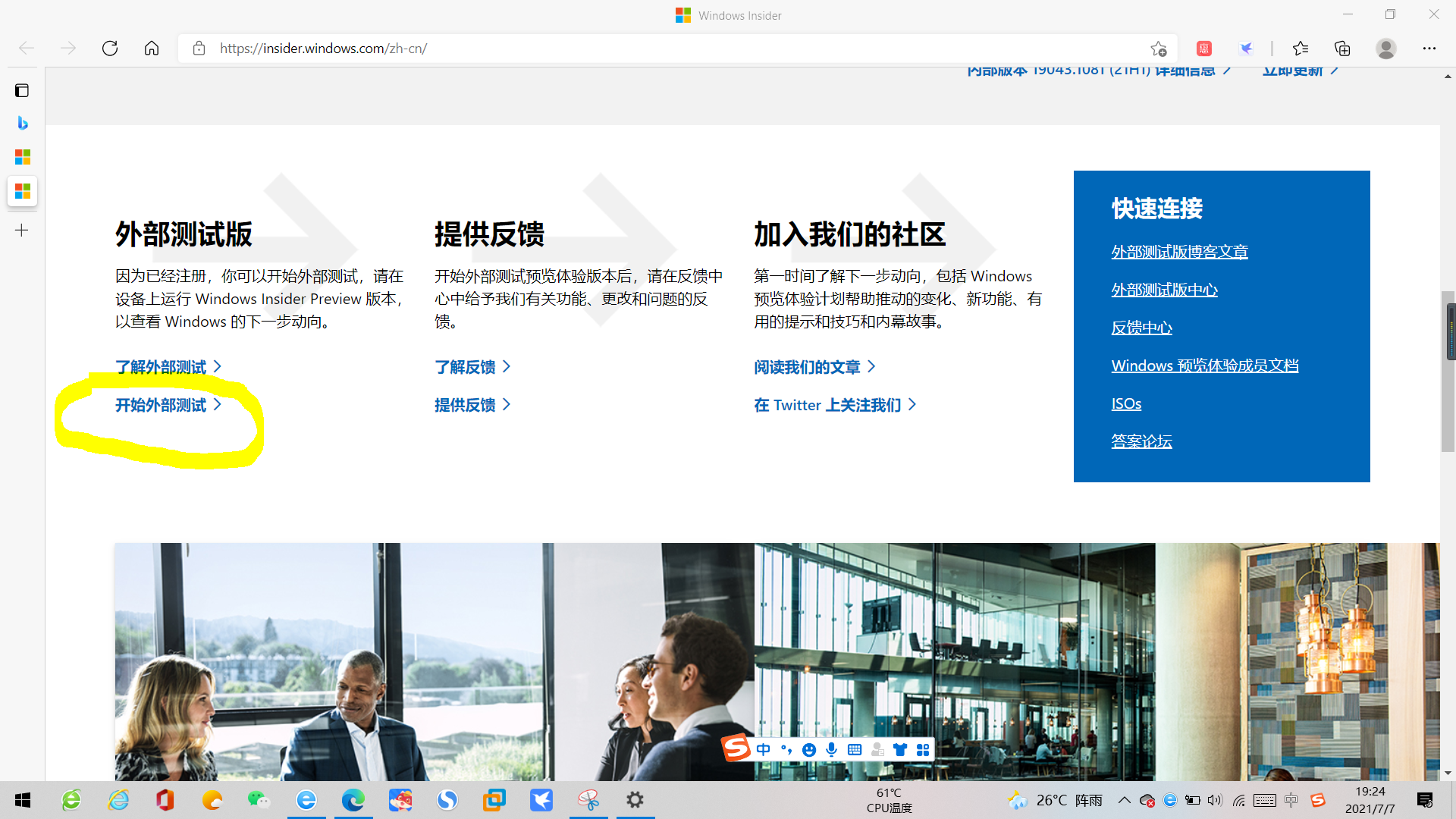Viewport: 1456px width, 819px height.
Task: Click the blue 提供反馈 link
Action: coord(472,405)
